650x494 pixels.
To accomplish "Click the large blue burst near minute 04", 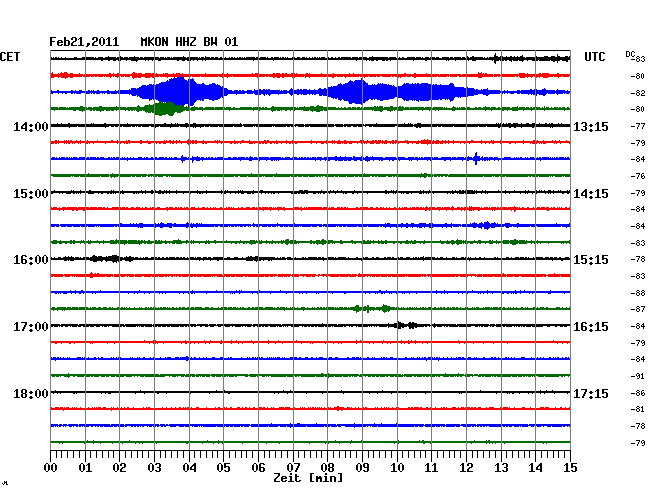I will click(x=178, y=92).
